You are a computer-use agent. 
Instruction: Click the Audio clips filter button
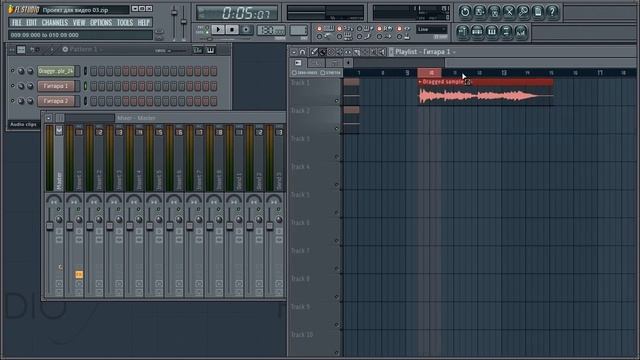[23, 124]
